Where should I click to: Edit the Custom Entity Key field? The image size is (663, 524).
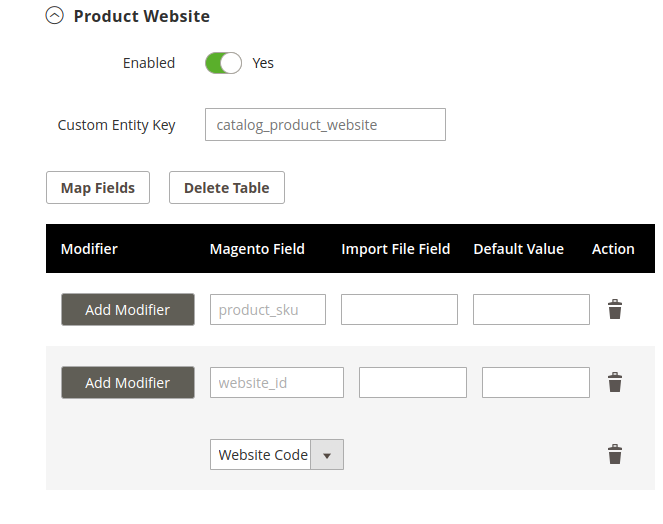pos(325,124)
